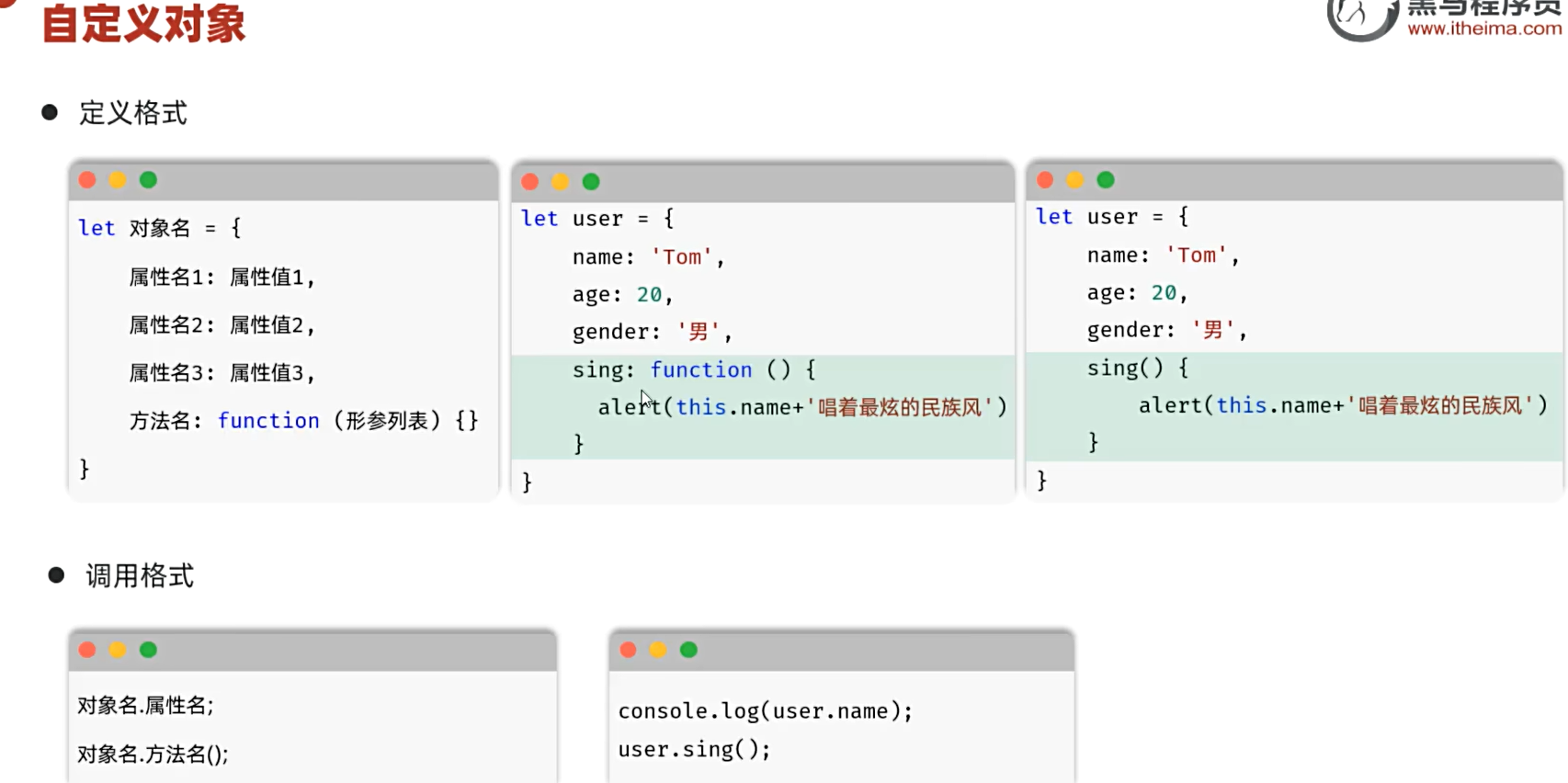
Task: Click the shorthand sing() { line
Action: click(x=1138, y=369)
